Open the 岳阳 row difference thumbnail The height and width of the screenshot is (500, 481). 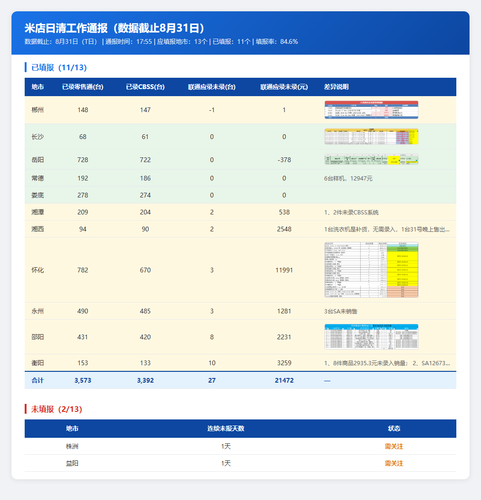(371, 160)
